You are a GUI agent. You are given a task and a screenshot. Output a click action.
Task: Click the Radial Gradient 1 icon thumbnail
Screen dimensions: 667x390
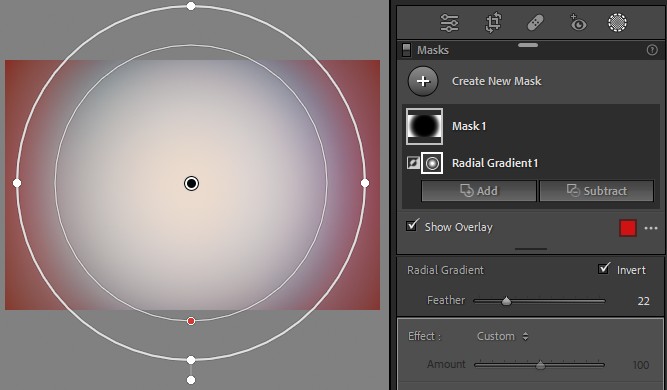(432, 163)
